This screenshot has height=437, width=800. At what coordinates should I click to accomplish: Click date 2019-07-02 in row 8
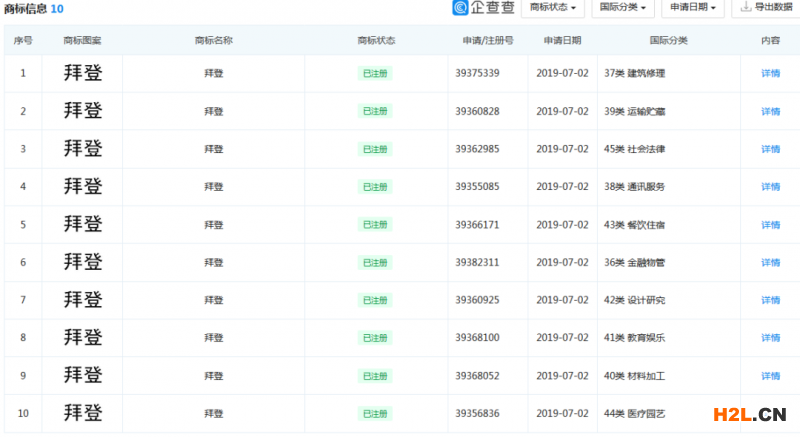click(x=562, y=338)
